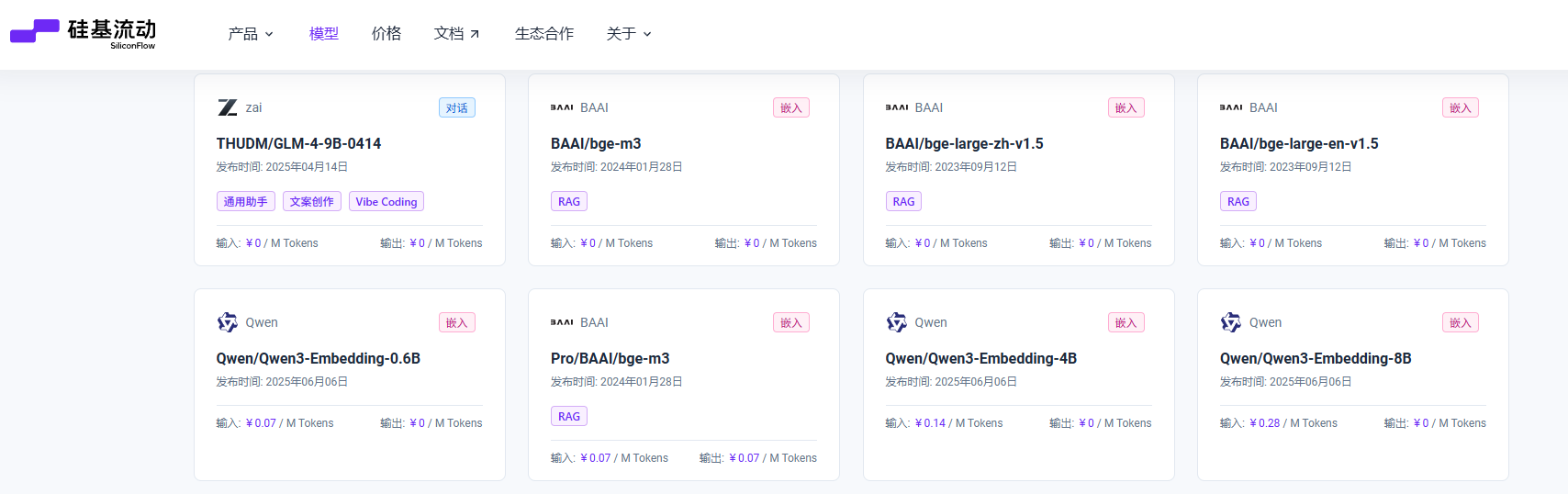Select the 模型 navigation tab

pyautogui.click(x=324, y=34)
